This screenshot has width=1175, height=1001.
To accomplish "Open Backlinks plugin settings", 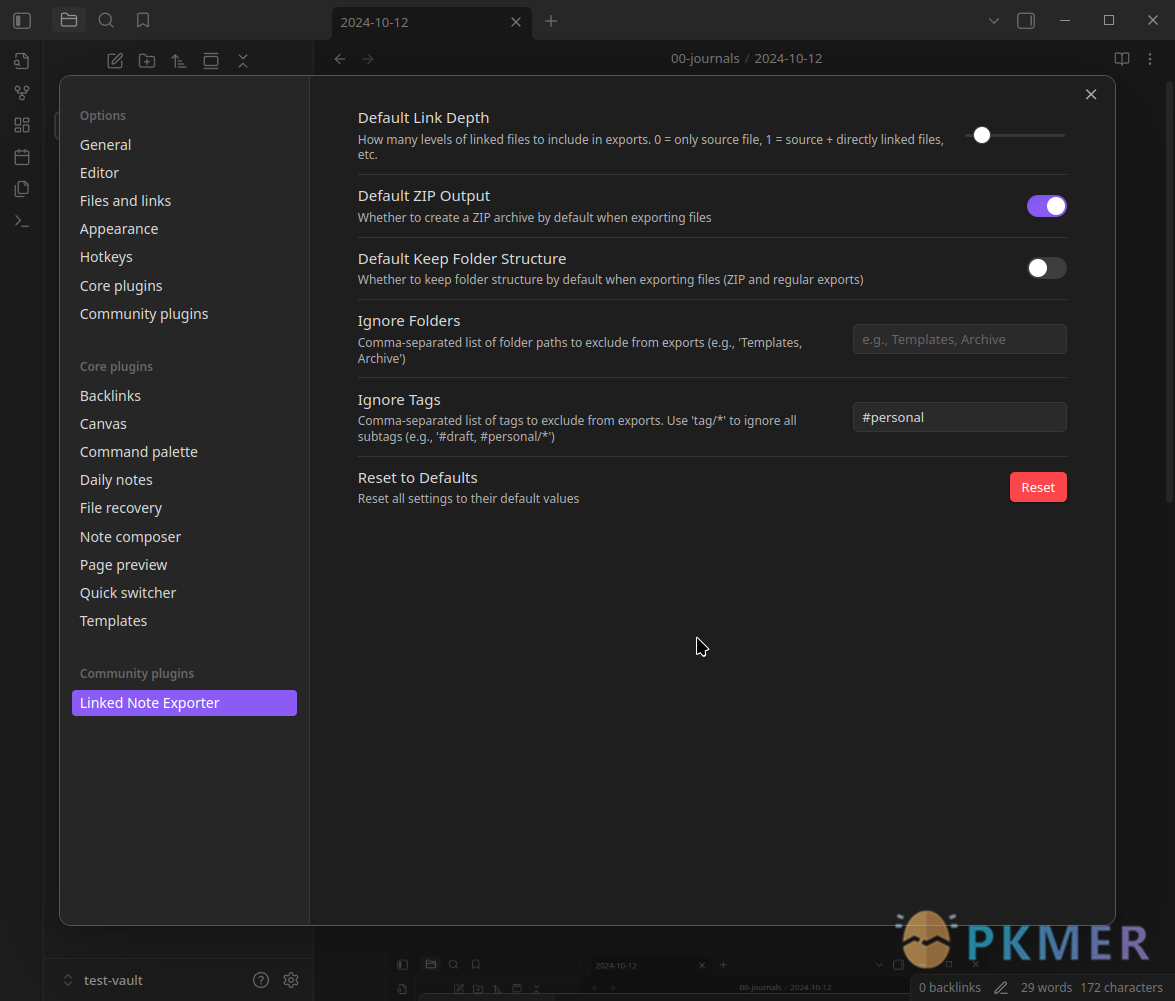I will click(x=110, y=396).
